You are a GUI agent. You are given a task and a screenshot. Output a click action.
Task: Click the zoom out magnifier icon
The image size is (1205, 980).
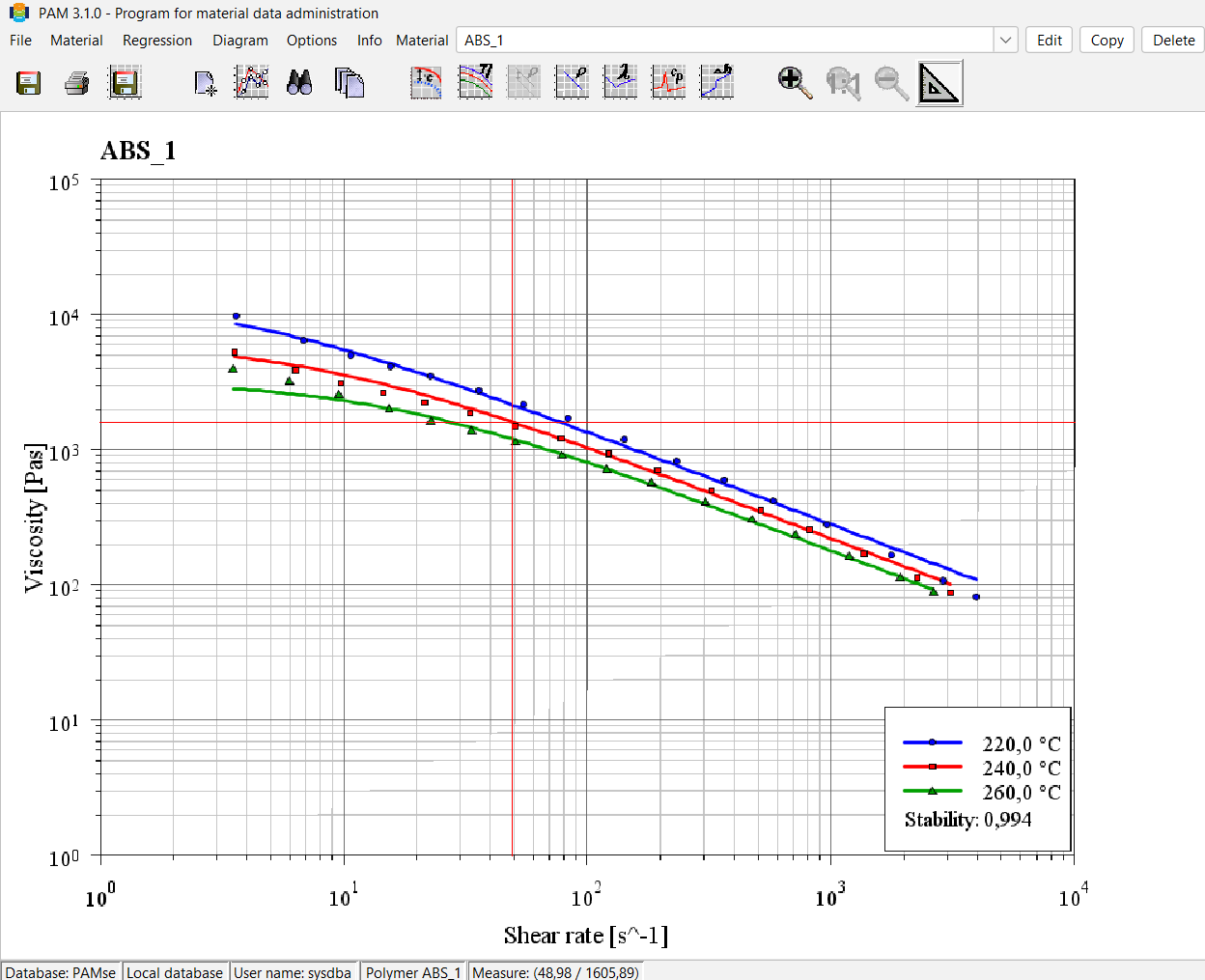pos(891,83)
